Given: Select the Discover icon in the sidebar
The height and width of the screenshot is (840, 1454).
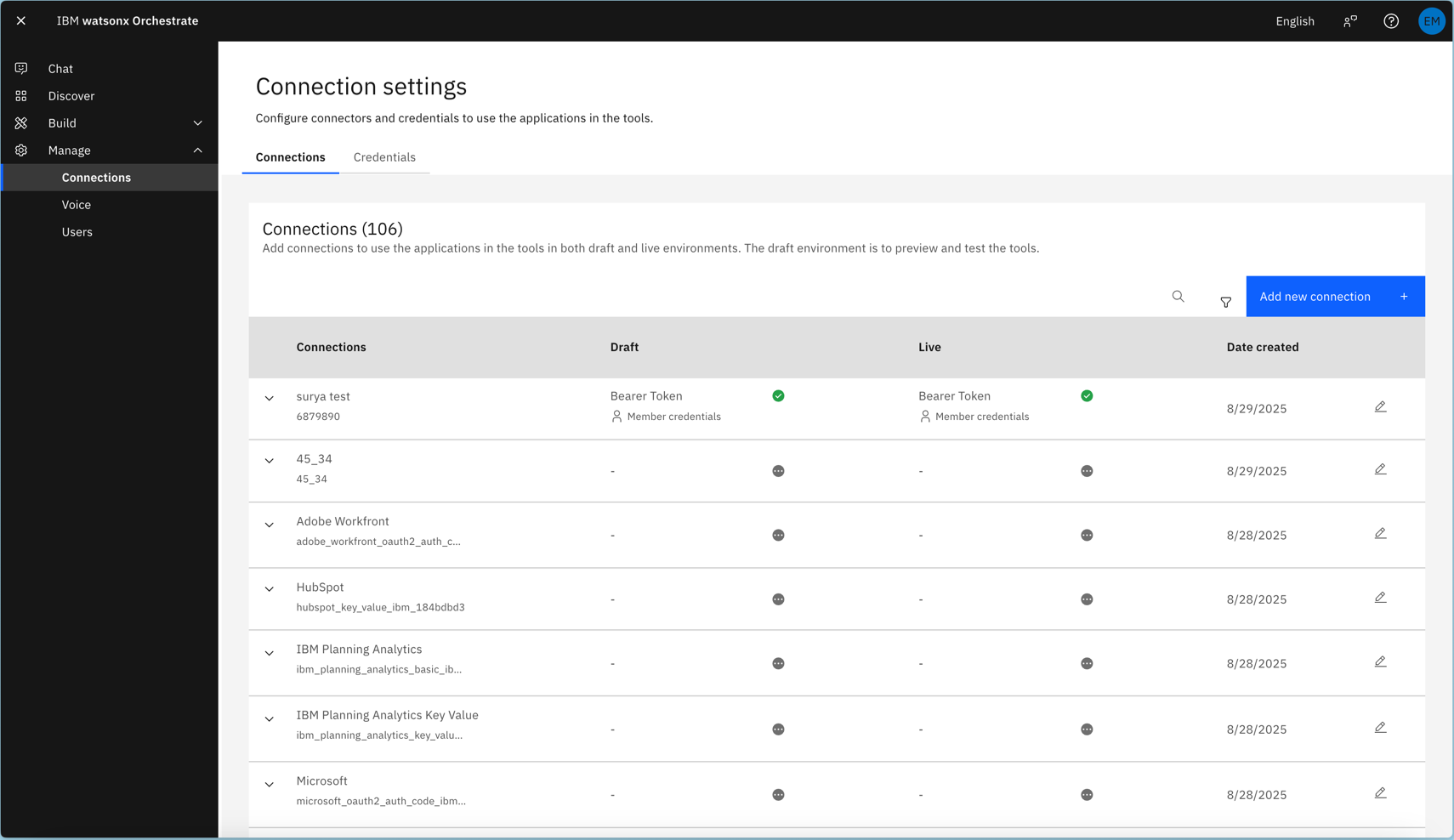Looking at the screenshot, I should (21, 95).
